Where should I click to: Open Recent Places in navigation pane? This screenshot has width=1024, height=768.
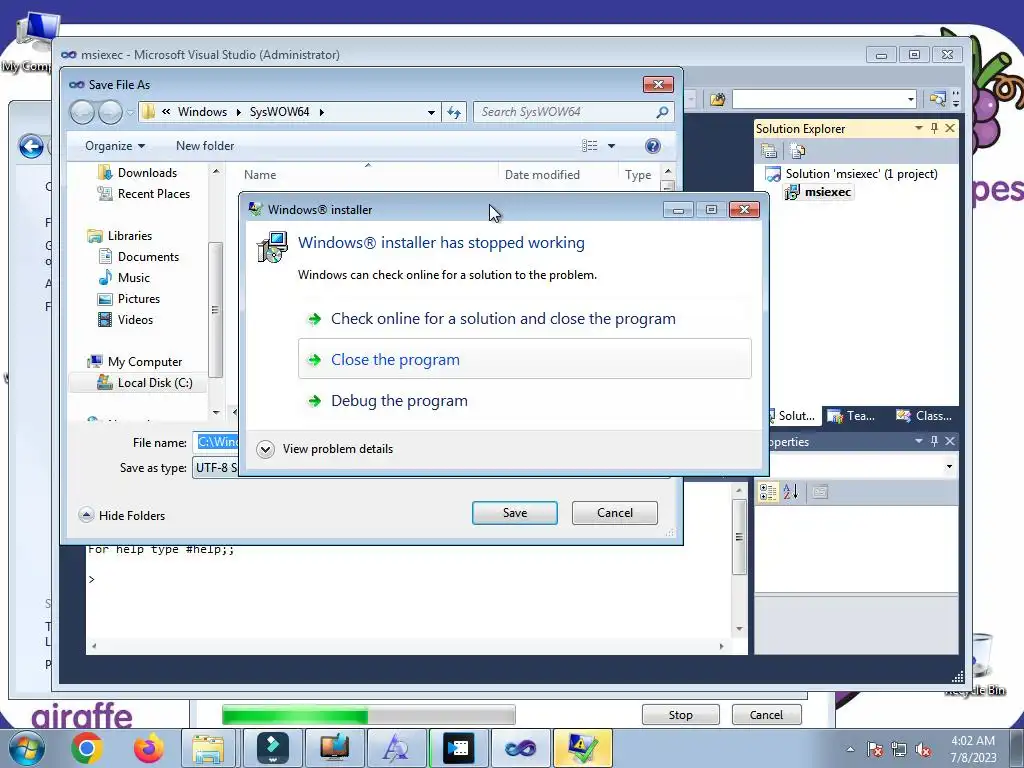[153, 194]
